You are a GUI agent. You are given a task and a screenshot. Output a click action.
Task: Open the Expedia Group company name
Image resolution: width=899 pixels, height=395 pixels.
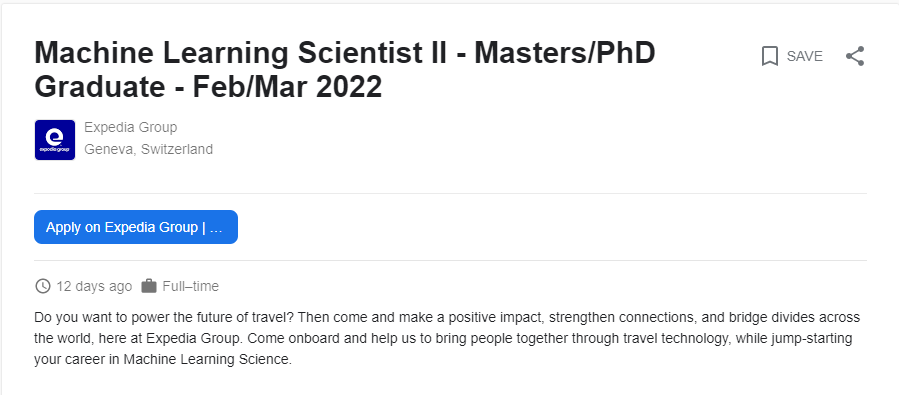(131, 127)
